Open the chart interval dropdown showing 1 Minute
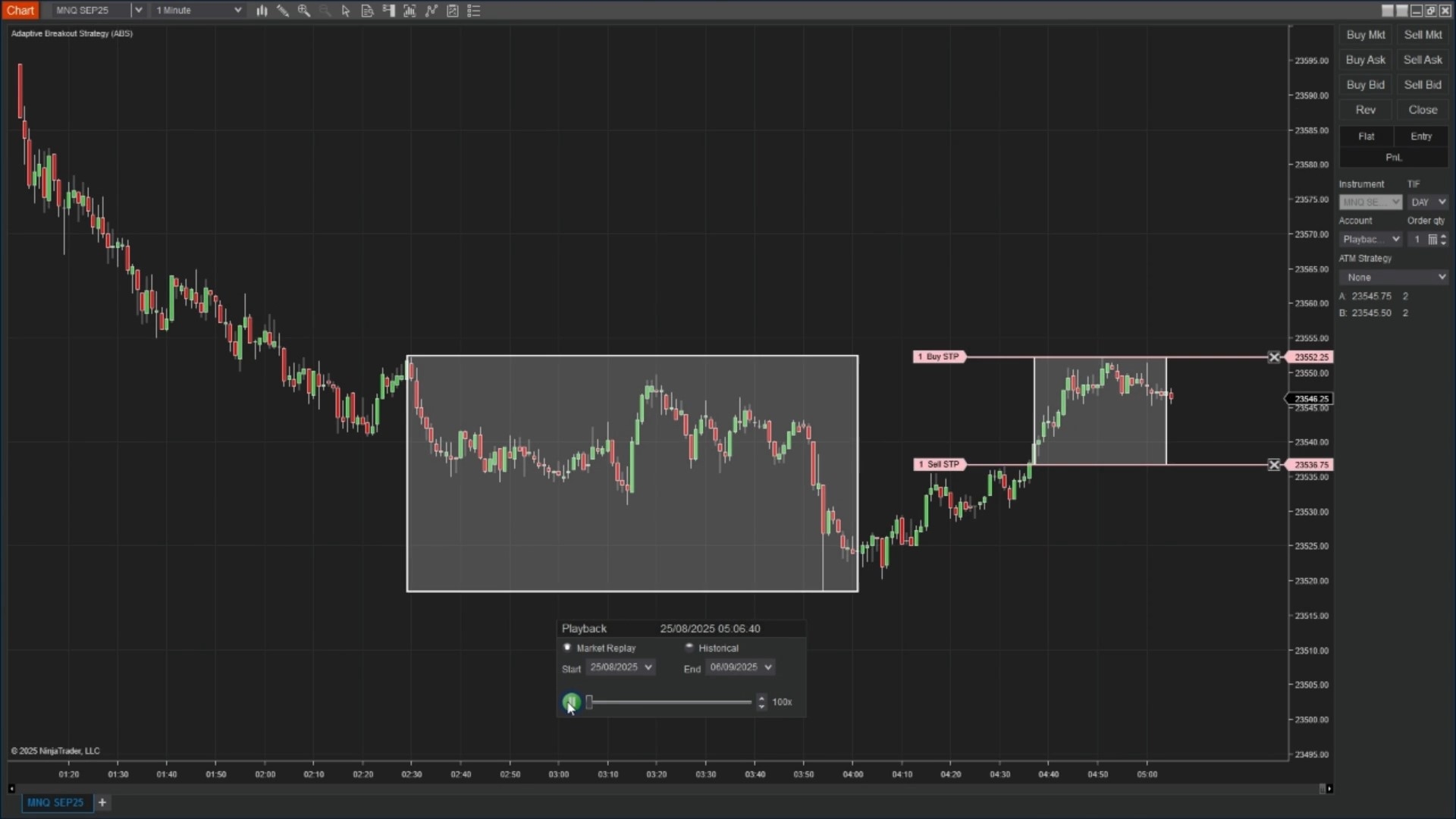 197,10
